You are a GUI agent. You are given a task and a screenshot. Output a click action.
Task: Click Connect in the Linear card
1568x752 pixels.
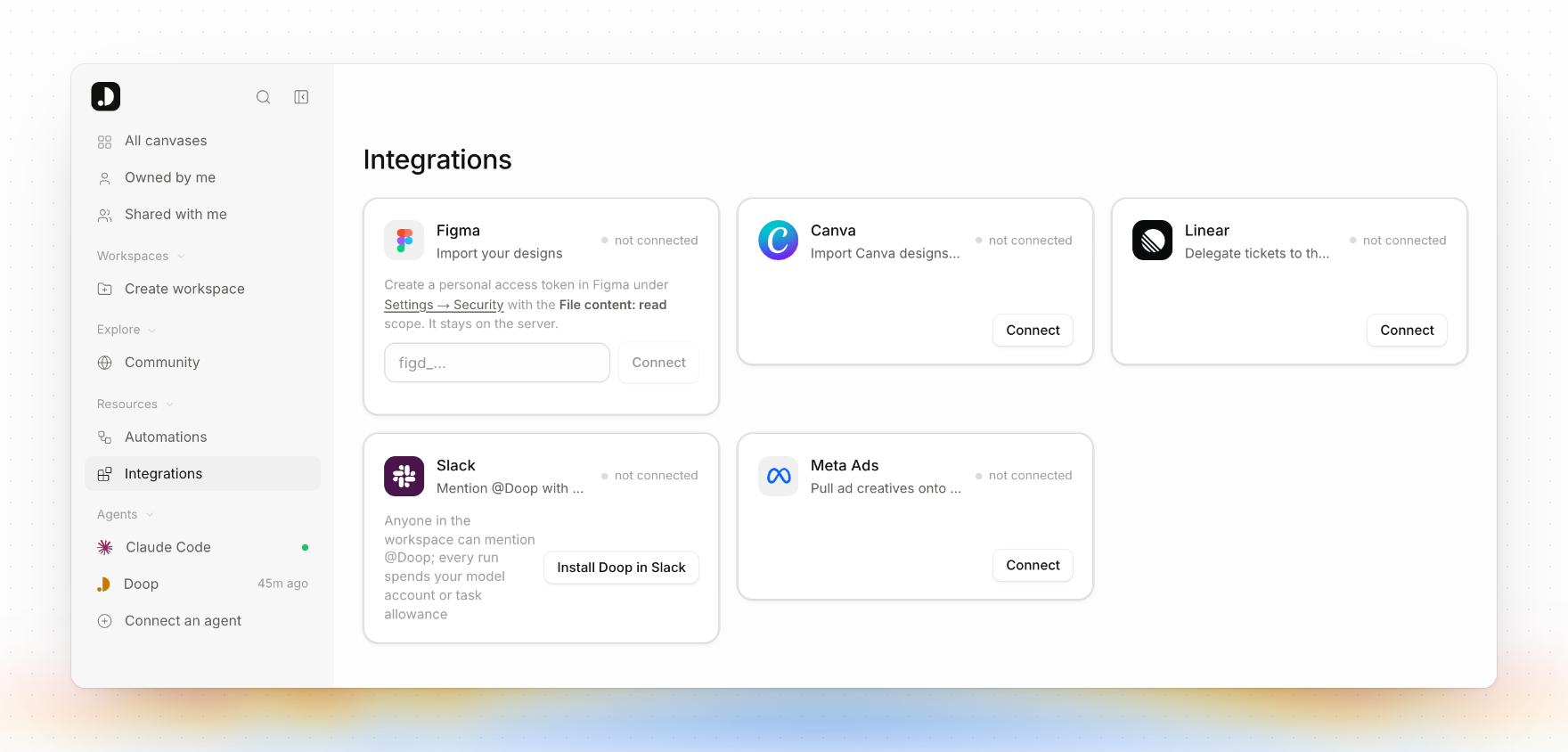1407,330
